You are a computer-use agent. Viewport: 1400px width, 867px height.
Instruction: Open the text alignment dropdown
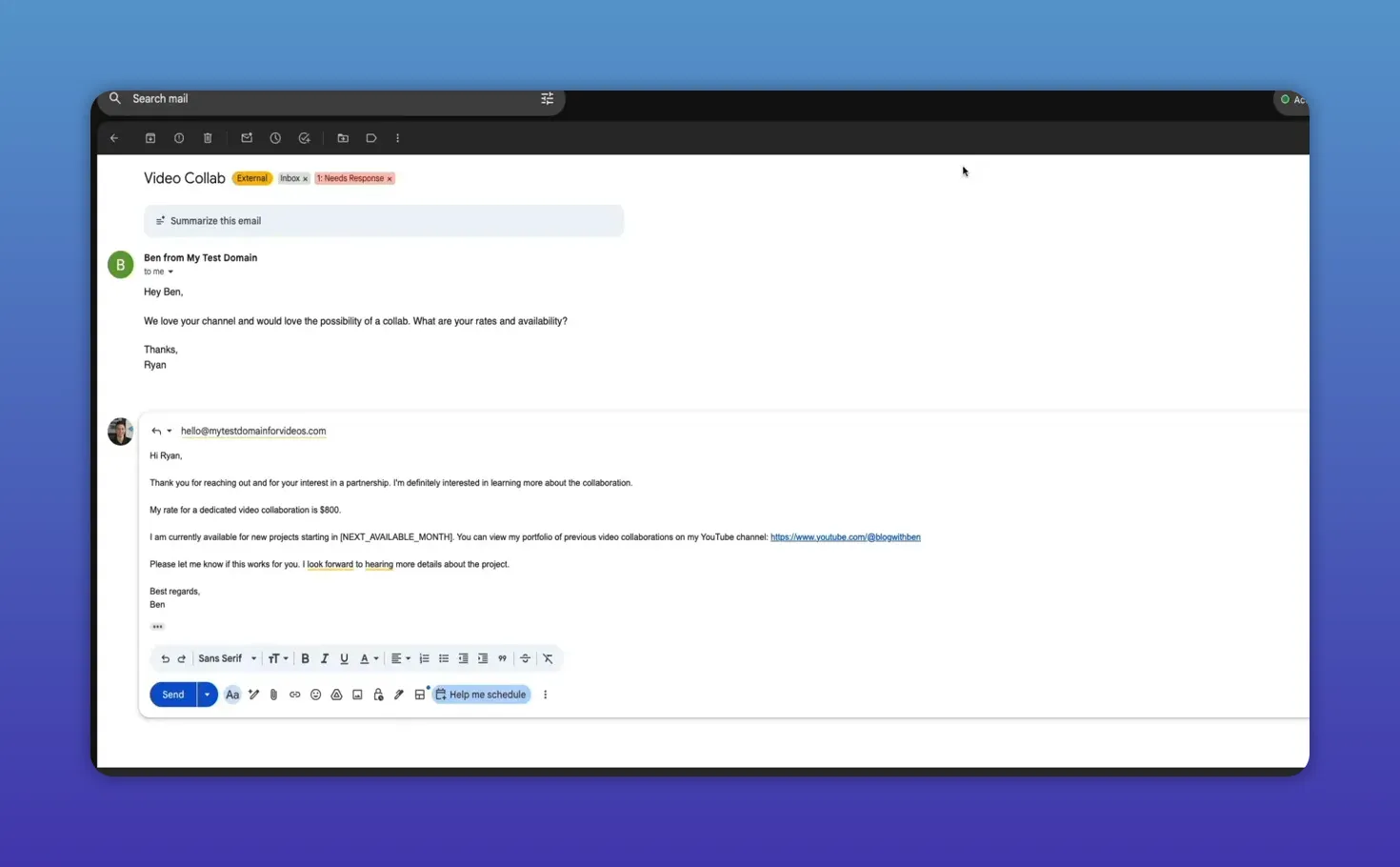(x=401, y=658)
